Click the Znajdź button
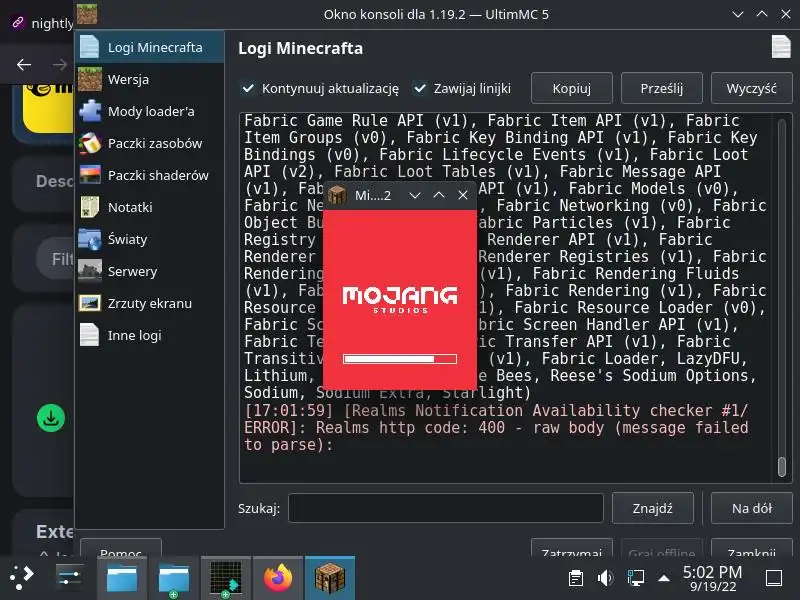Image resolution: width=800 pixels, height=600 pixels. coord(653,508)
